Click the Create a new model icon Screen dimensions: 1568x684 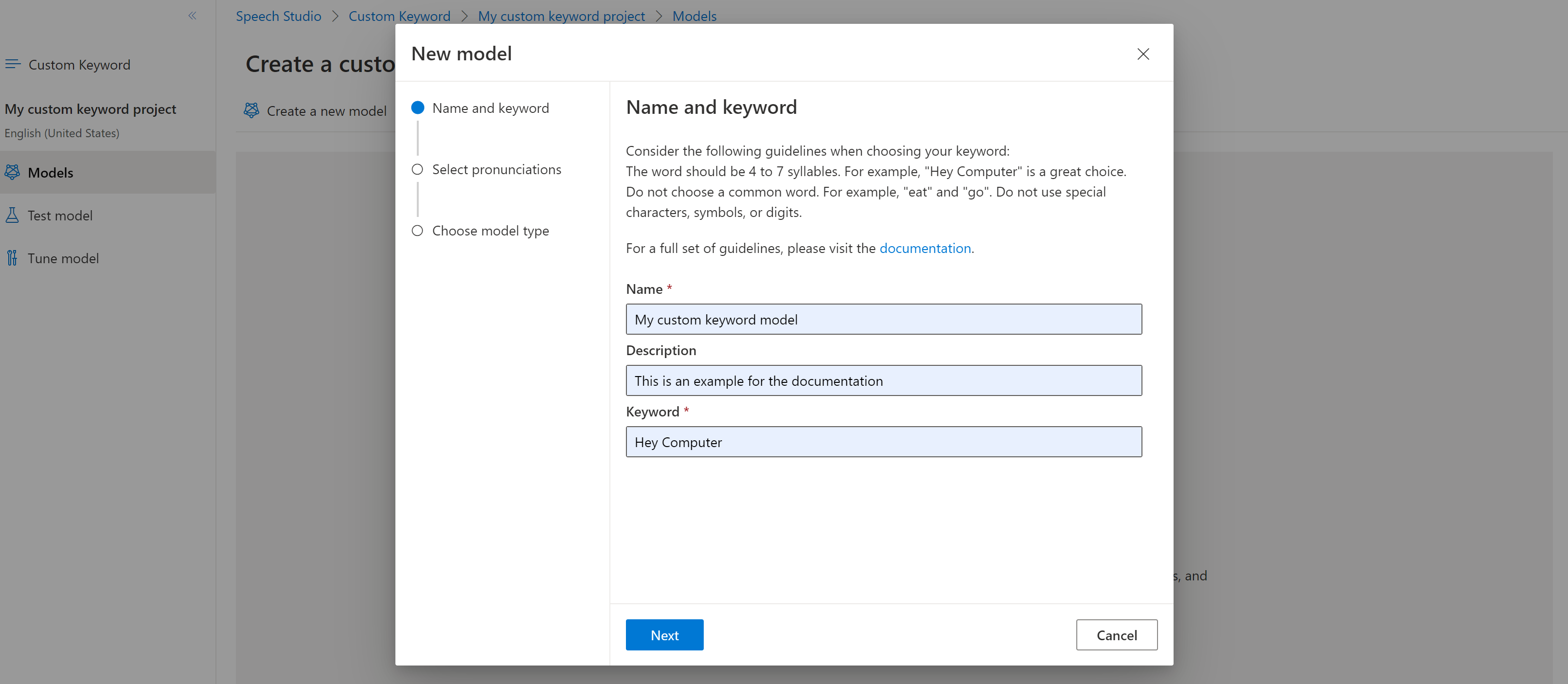[253, 109]
